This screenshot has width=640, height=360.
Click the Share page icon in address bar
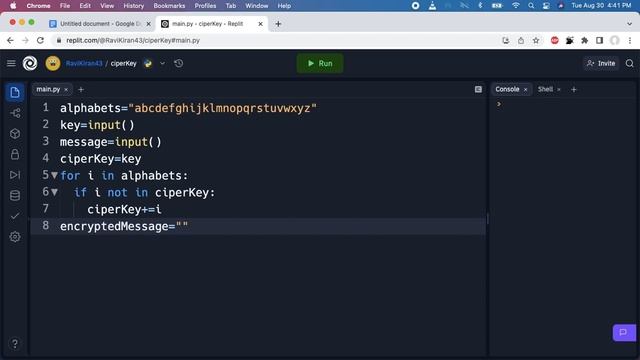(521, 40)
